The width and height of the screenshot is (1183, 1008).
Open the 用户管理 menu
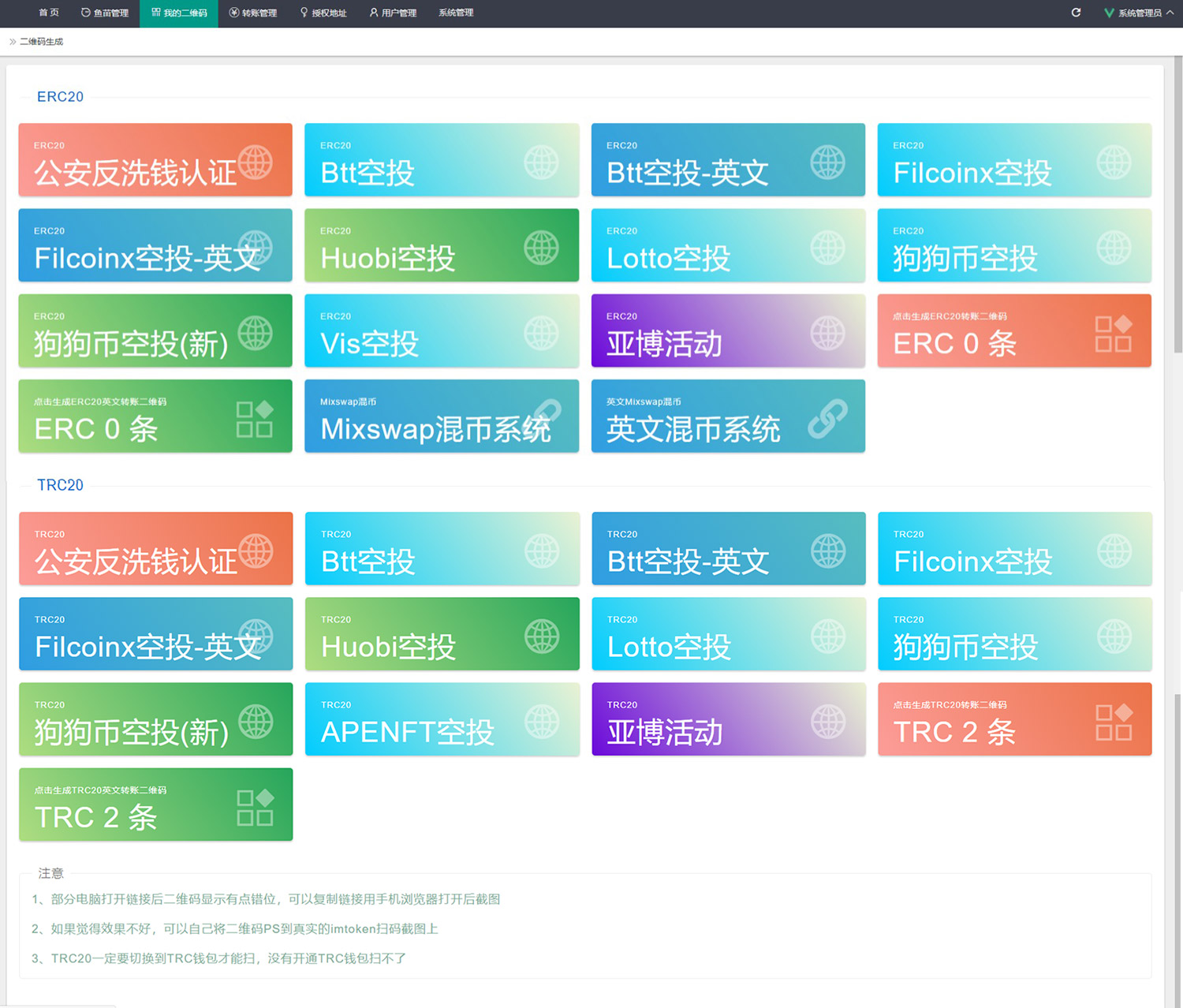[393, 13]
